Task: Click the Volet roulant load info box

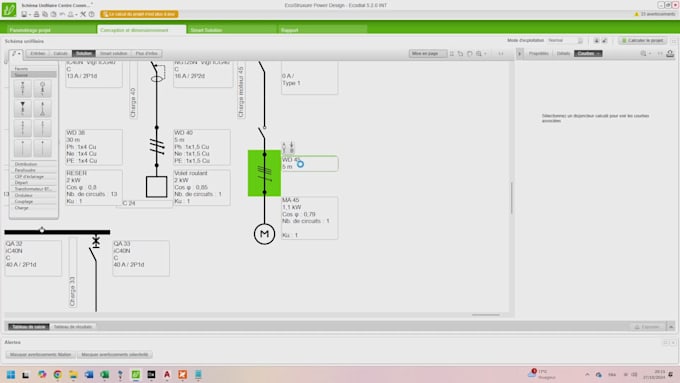Action: coord(202,187)
